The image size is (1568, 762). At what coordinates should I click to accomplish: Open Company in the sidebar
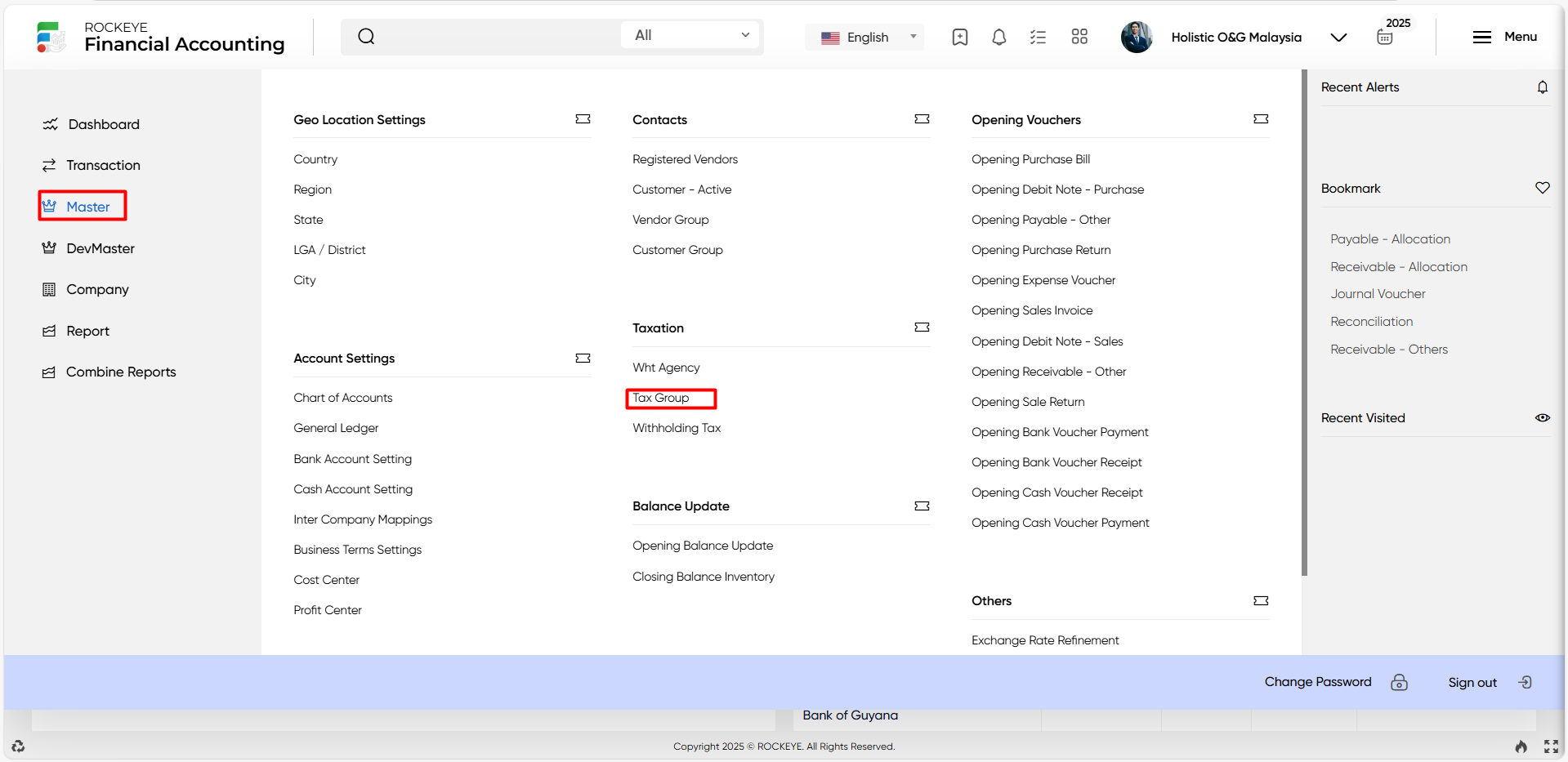85,289
